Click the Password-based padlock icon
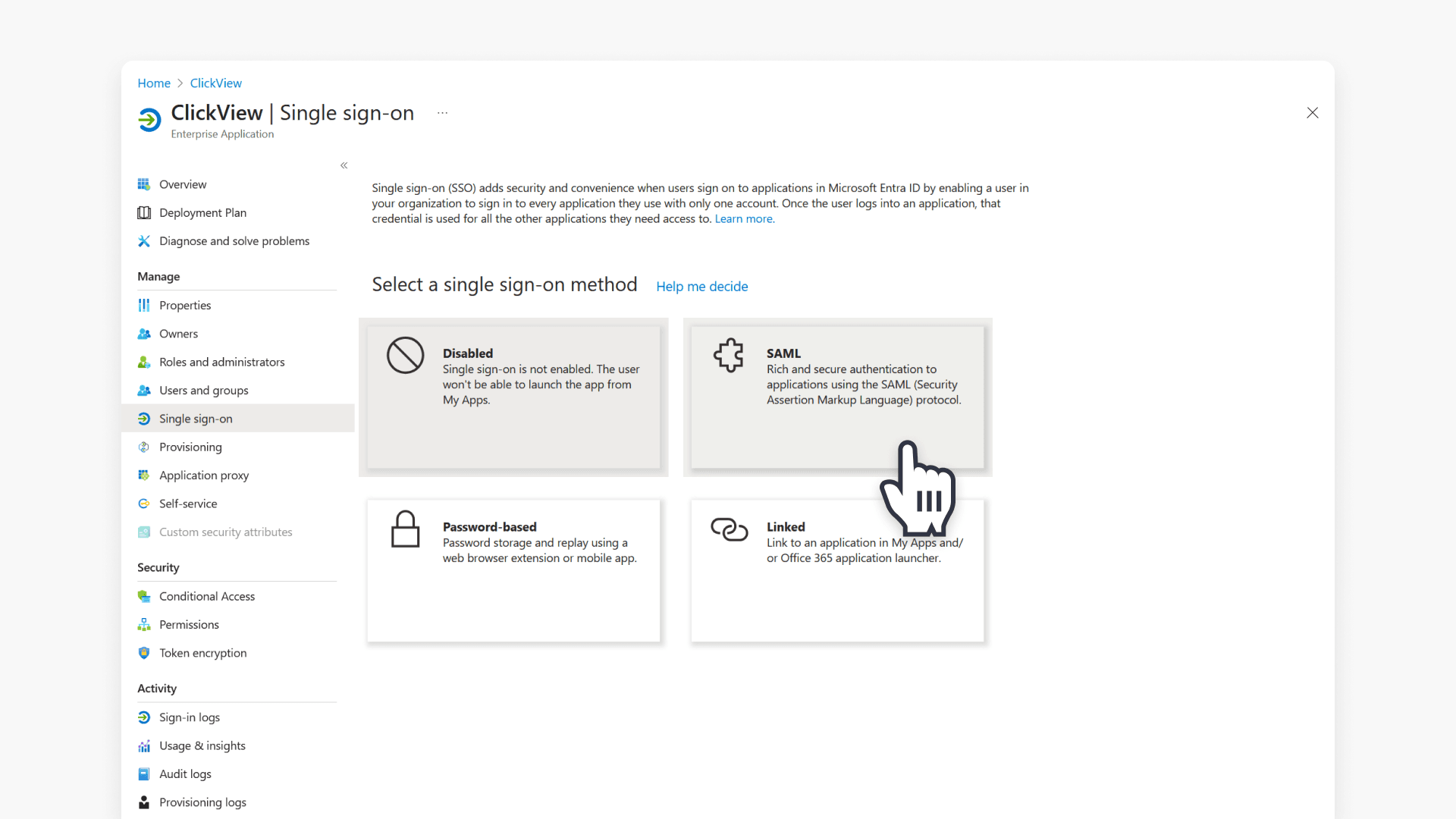Image resolution: width=1456 pixels, height=819 pixels. tap(405, 529)
